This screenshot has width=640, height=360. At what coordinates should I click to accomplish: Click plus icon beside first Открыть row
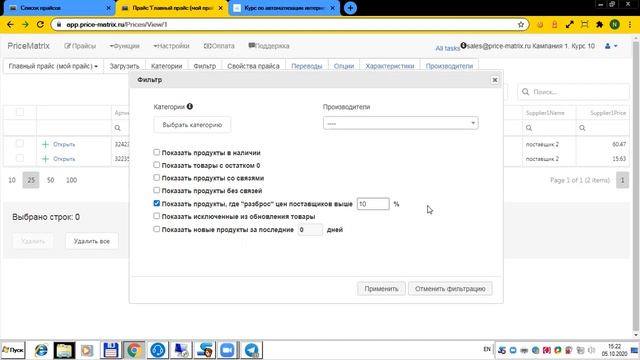(x=45, y=144)
